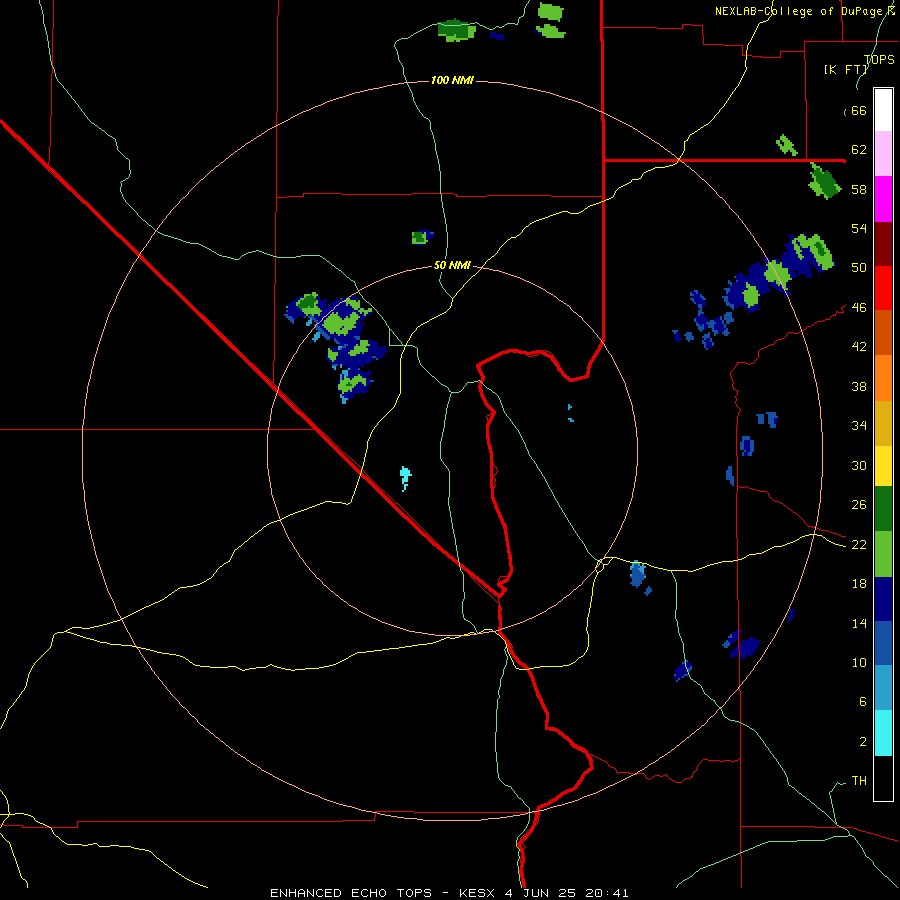Click the K FT units label
The width and height of the screenshot is (900, 900).
click(846, 70)
